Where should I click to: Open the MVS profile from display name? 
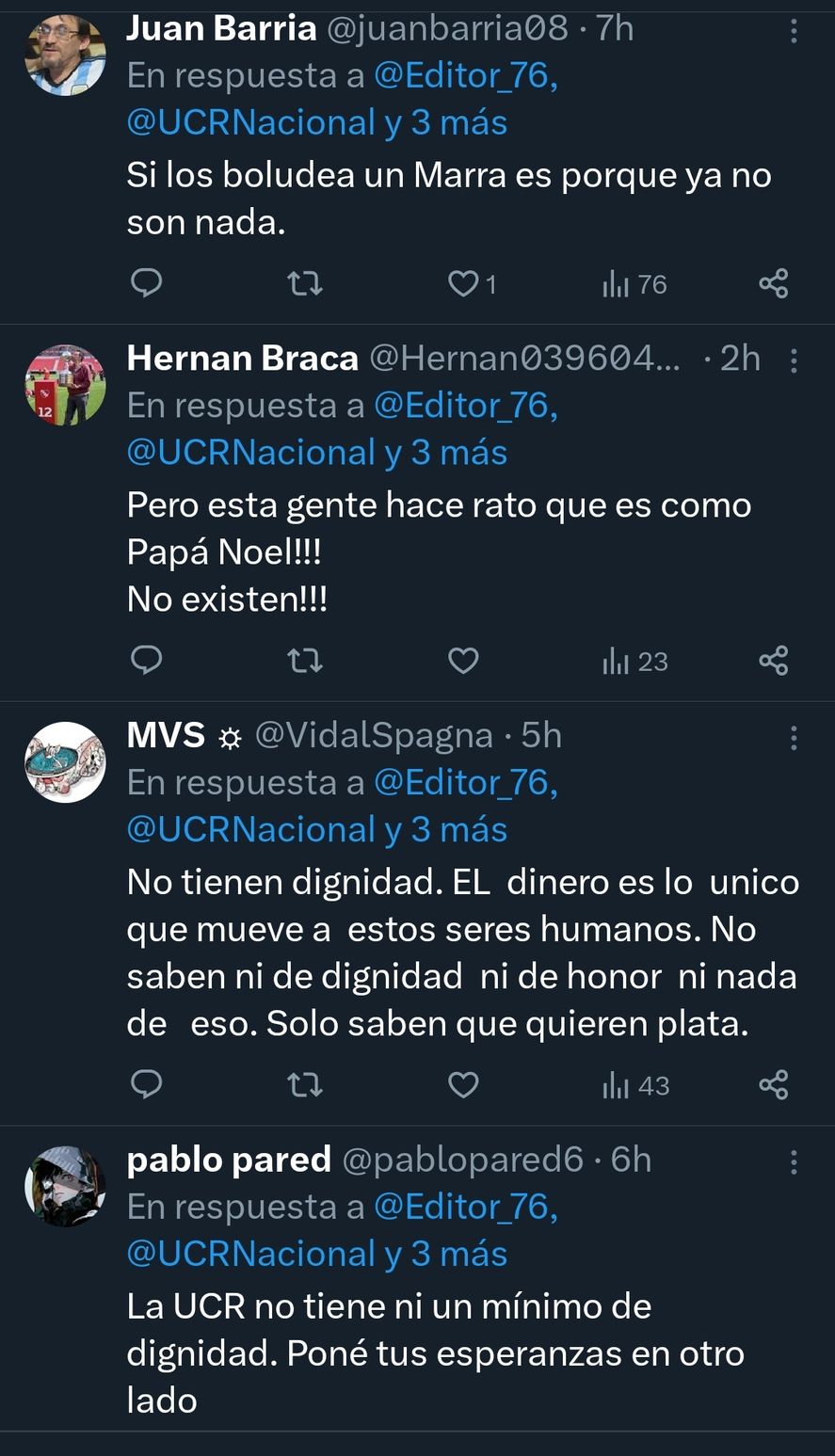(x=166, y=735)
